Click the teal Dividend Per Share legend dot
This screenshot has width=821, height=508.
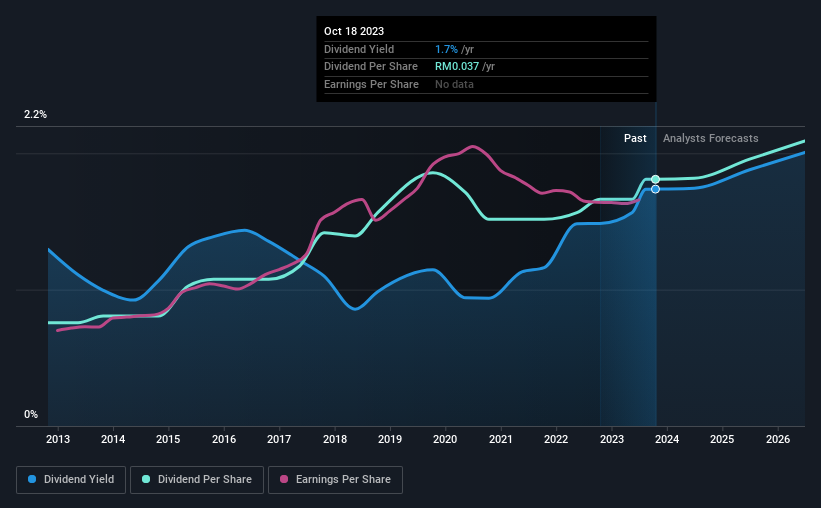tap(146, 479)
